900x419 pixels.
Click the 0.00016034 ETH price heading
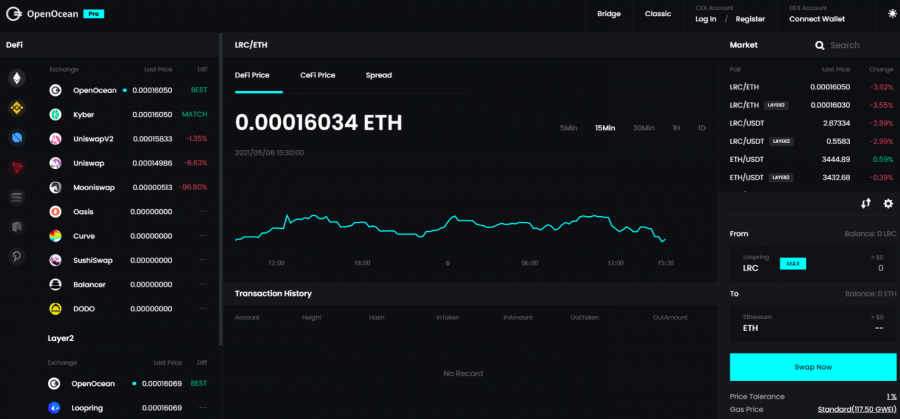[319, 123]
